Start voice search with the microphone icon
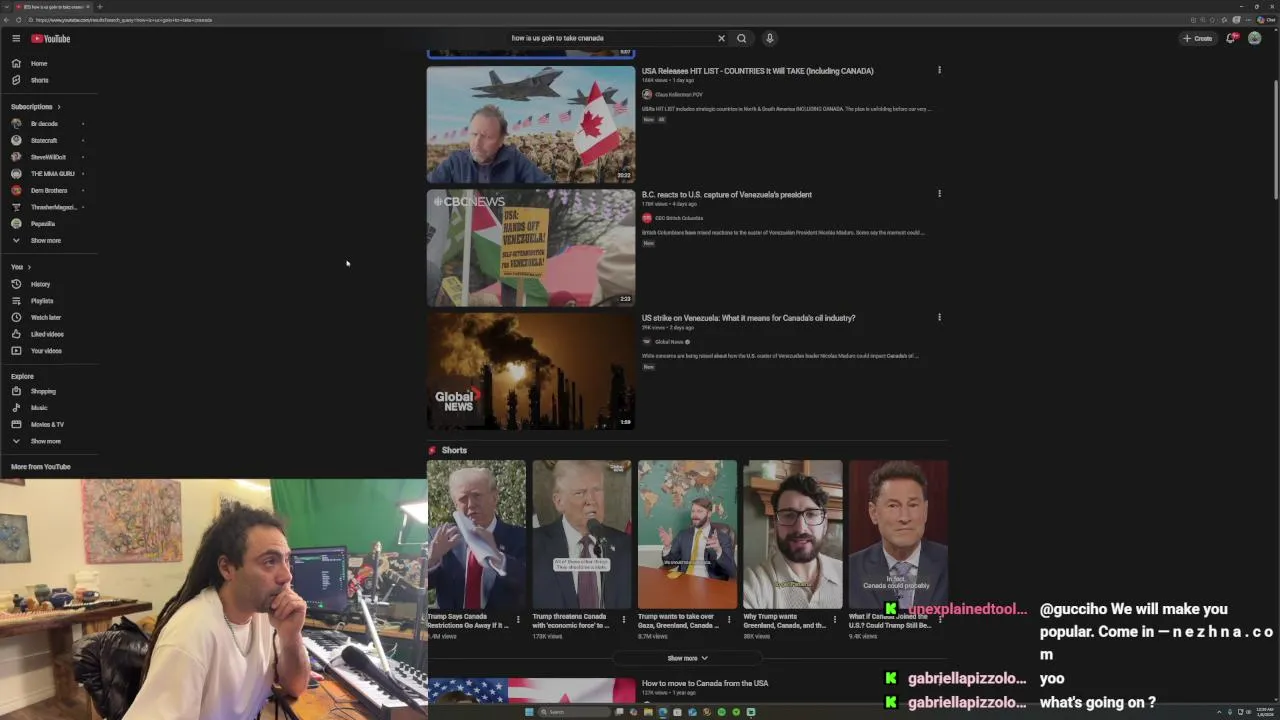The width and height of the screenshot is (1280, 720). pos(769,38)
